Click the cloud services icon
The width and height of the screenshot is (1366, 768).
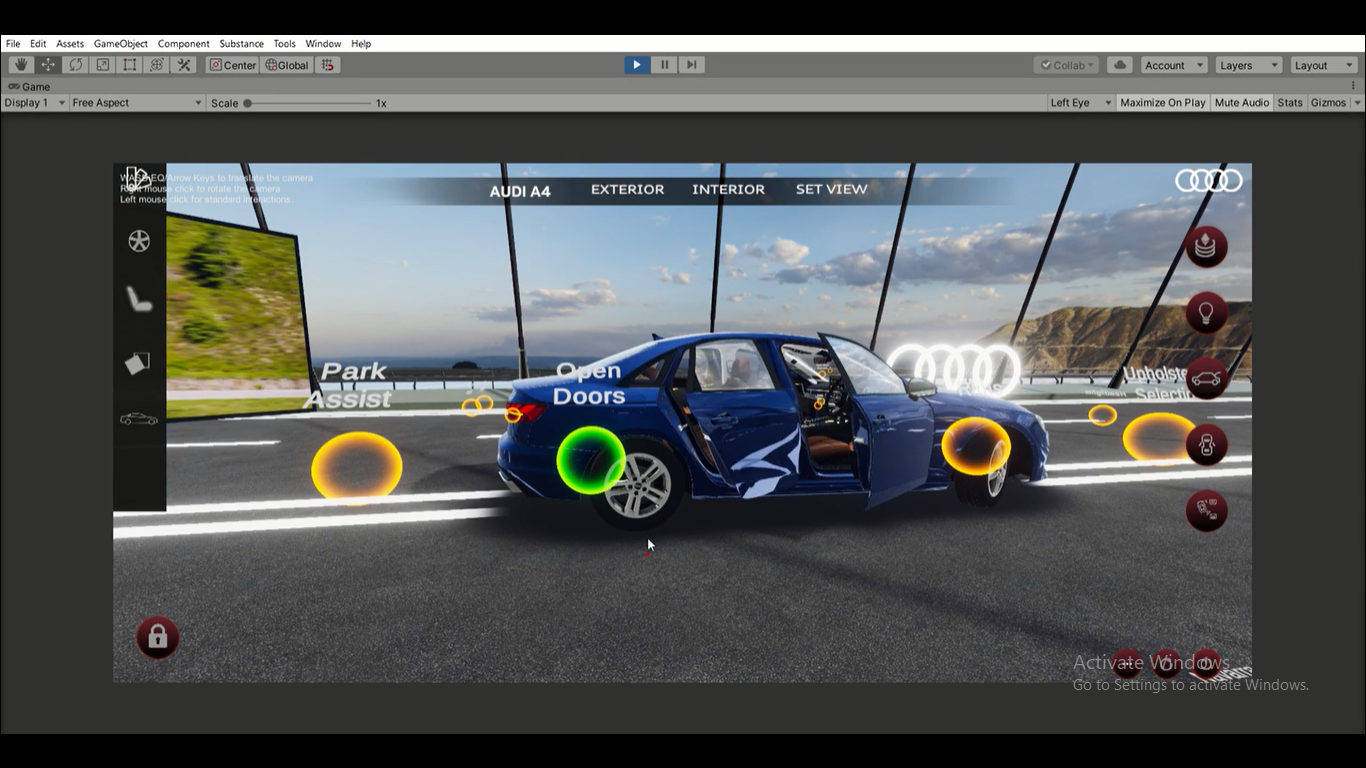click(1120, 65)
